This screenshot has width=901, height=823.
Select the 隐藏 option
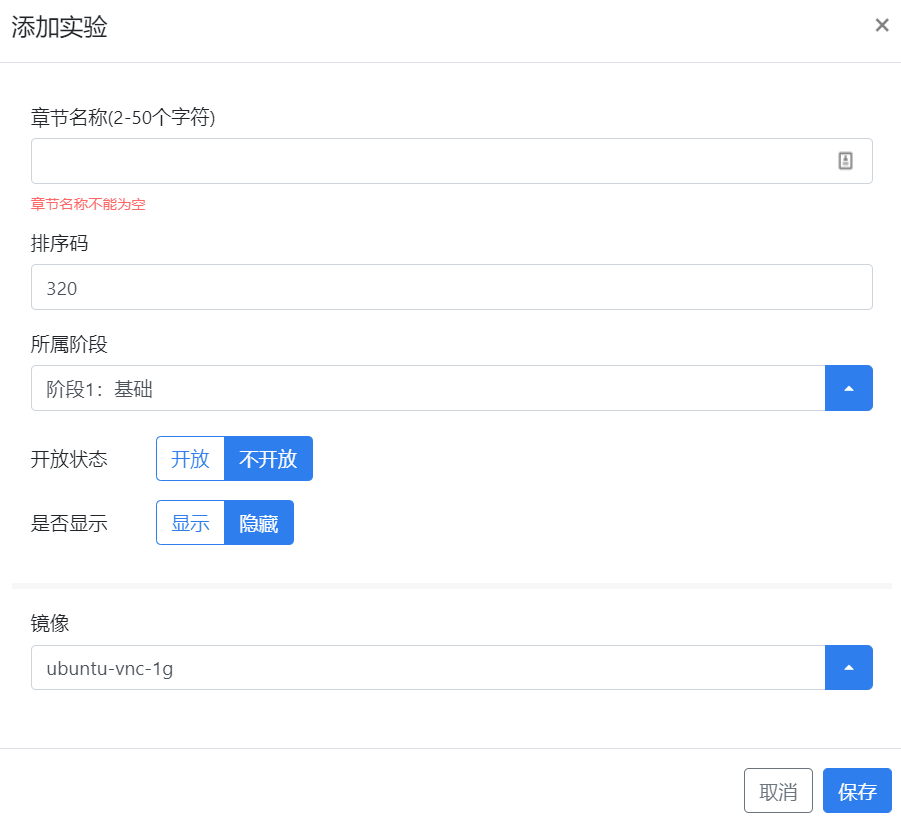tap(259, 523)
